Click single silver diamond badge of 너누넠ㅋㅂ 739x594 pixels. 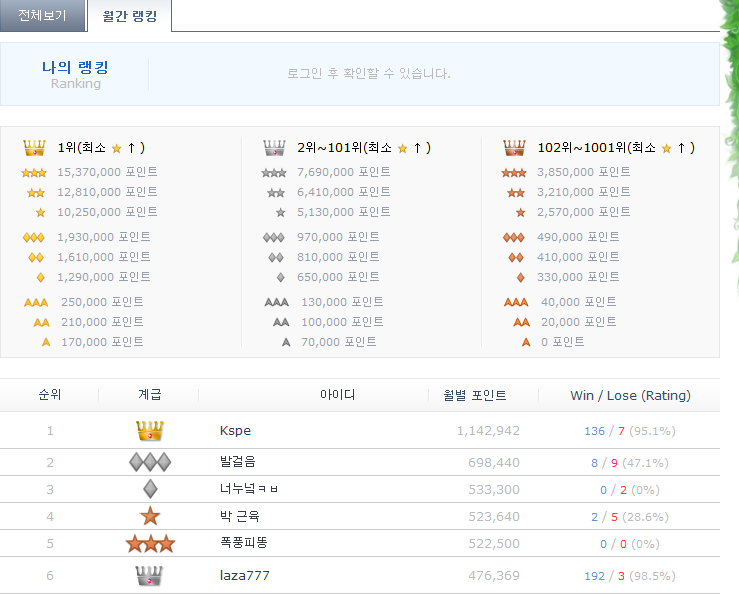149,490
